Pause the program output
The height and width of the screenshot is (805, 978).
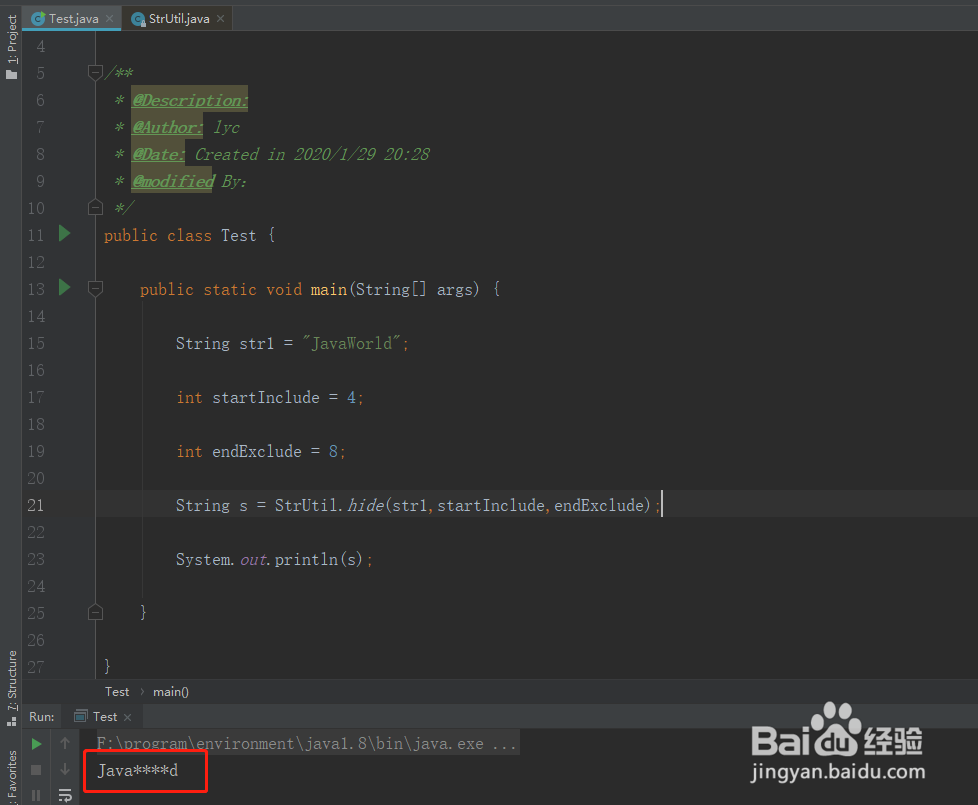coord(36,796)
